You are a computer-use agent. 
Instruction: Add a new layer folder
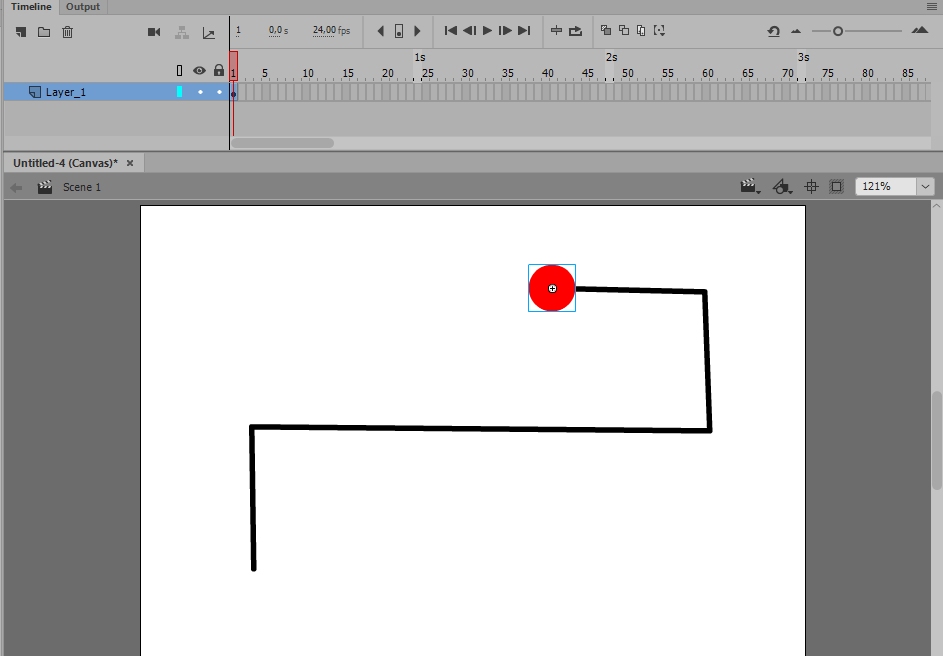[x=43, y=32]
